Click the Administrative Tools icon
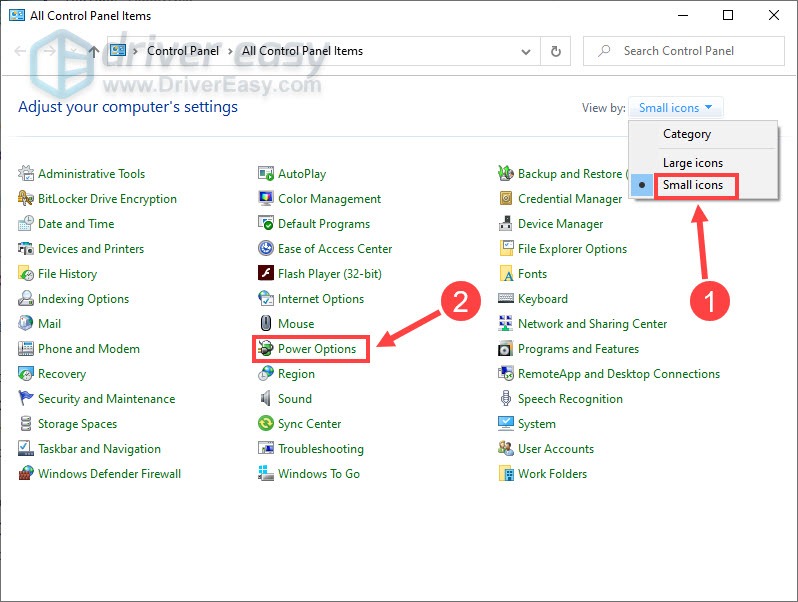The height and width of the screenshot is (602, 798). point(26,174)
